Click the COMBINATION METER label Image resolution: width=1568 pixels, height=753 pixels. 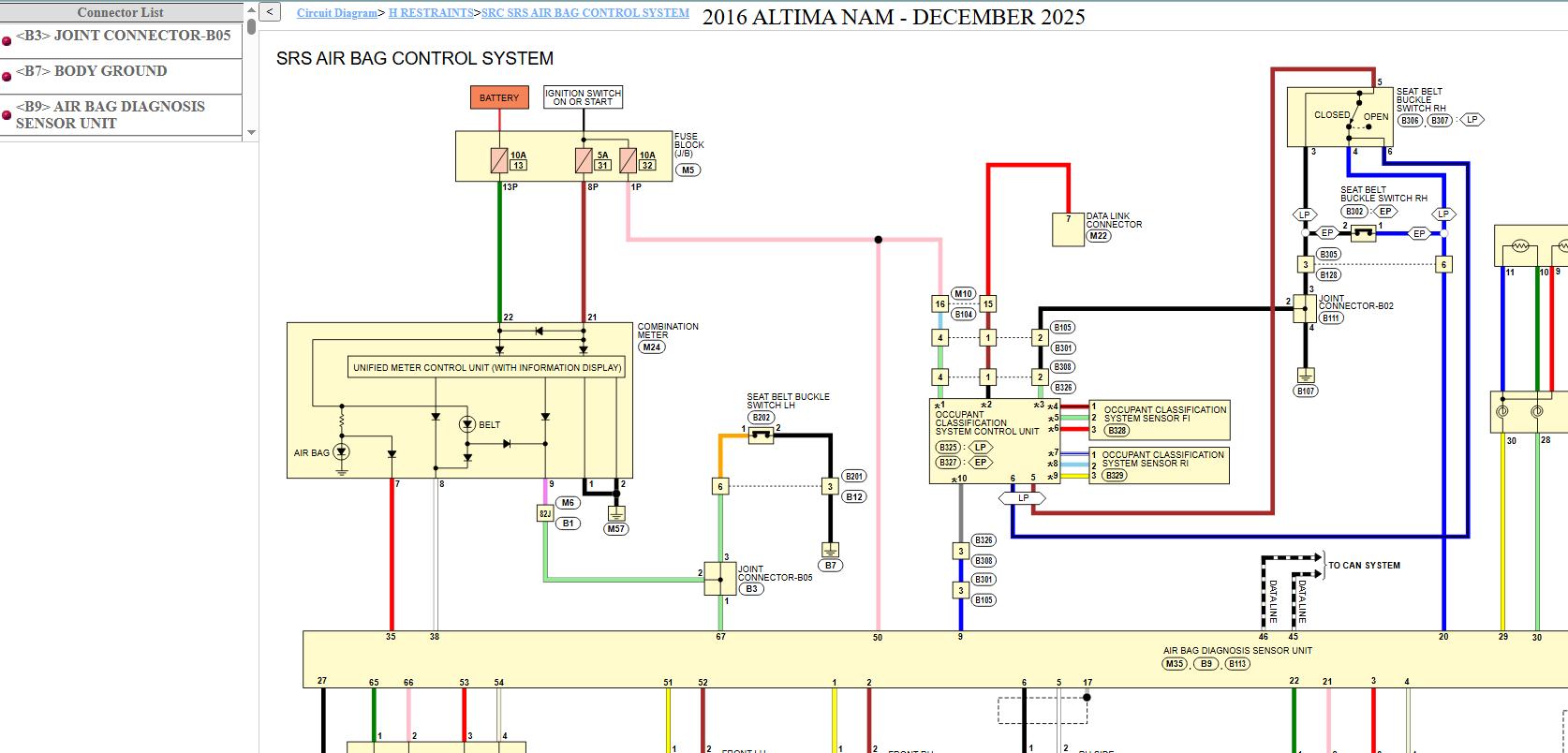pos(668,331)
